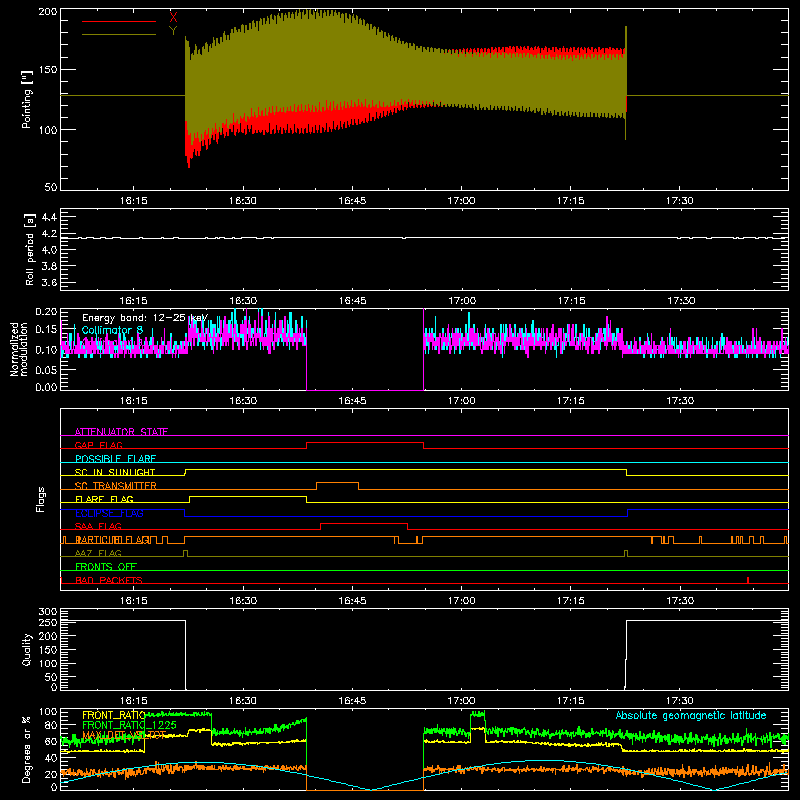Click the orange PARTICLE_FLAG label
Screen dimensions: 800x800
[112, 539]
